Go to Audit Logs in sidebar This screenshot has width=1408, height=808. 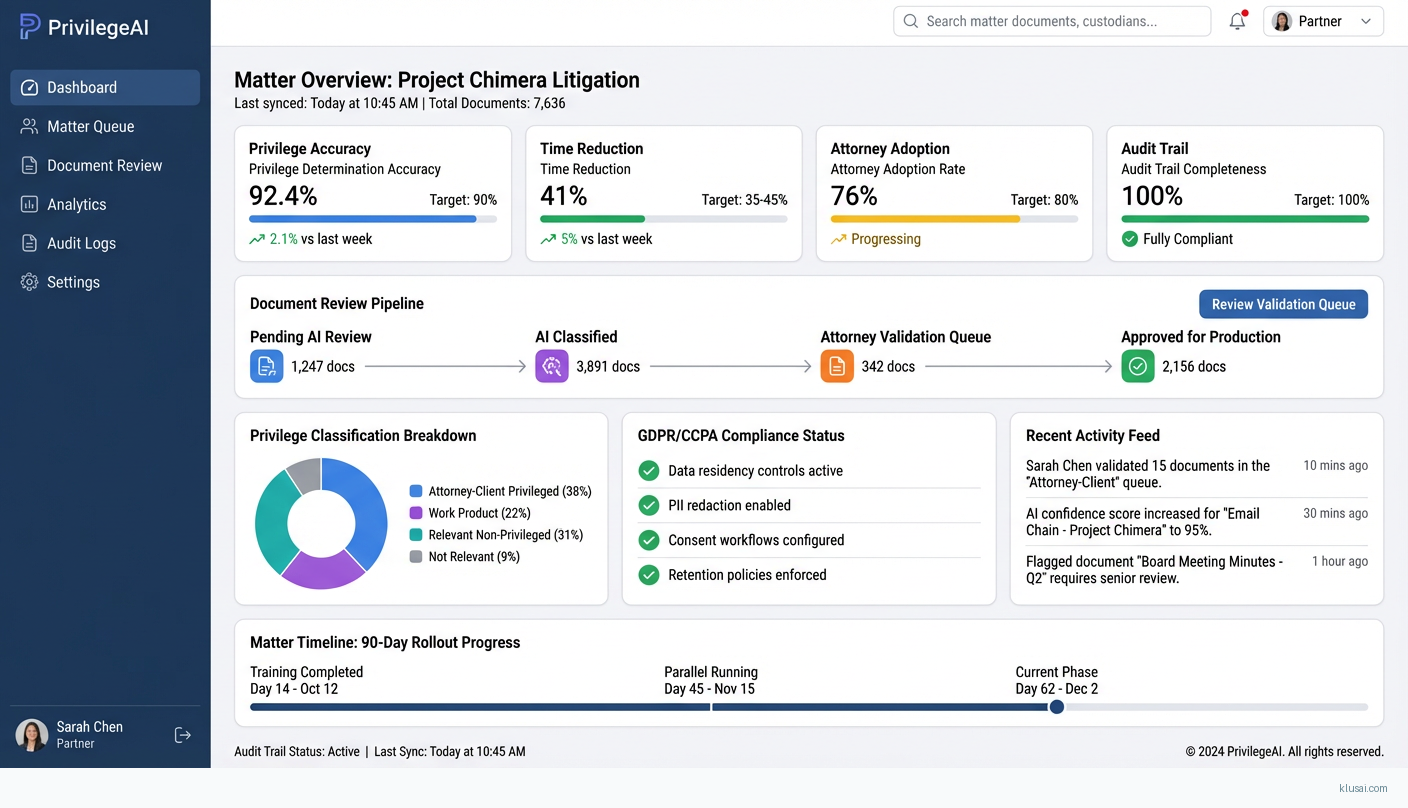click(x=81, y=243)
